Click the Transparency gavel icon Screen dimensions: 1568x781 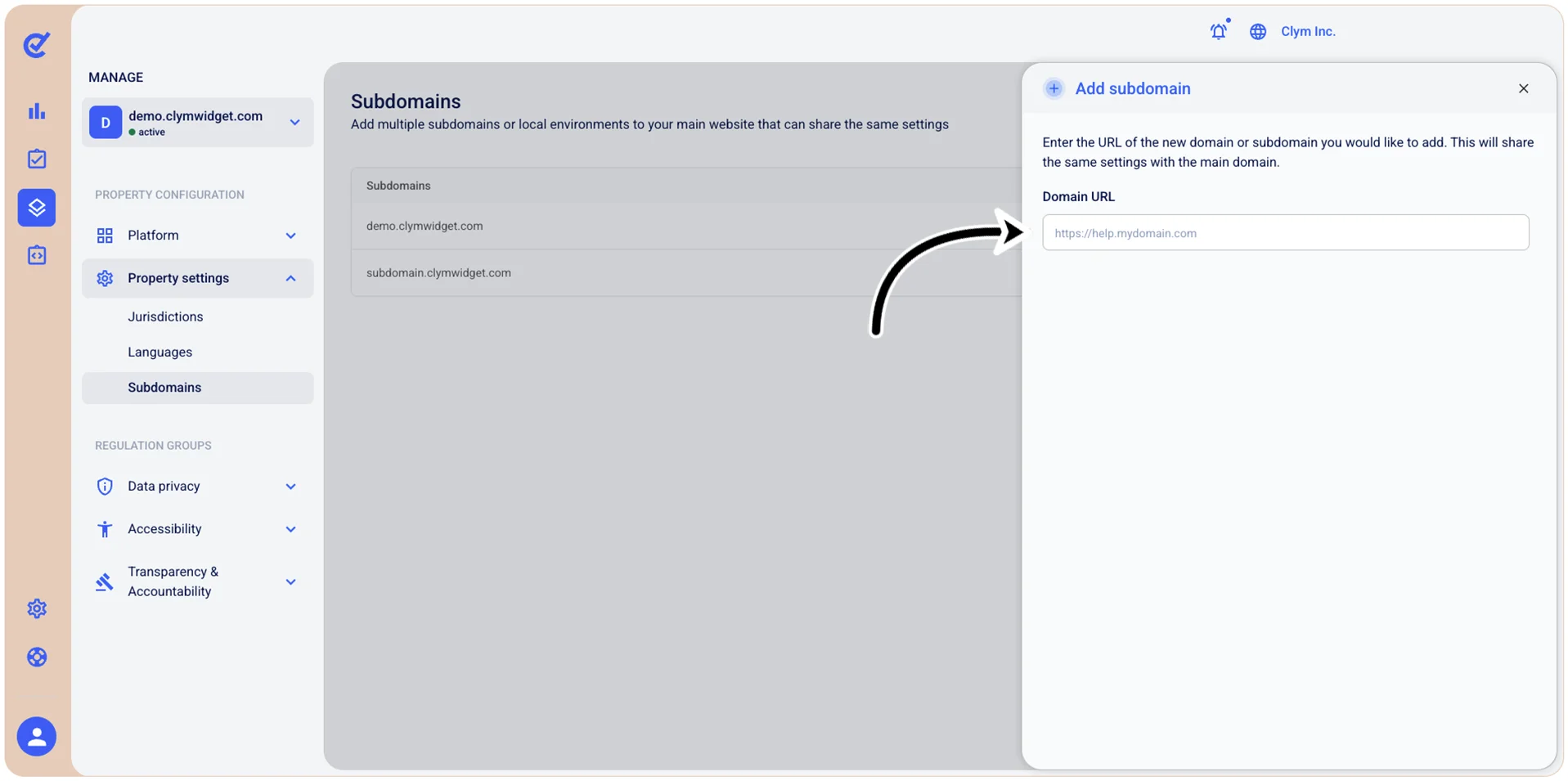click(x=105, y=581)
